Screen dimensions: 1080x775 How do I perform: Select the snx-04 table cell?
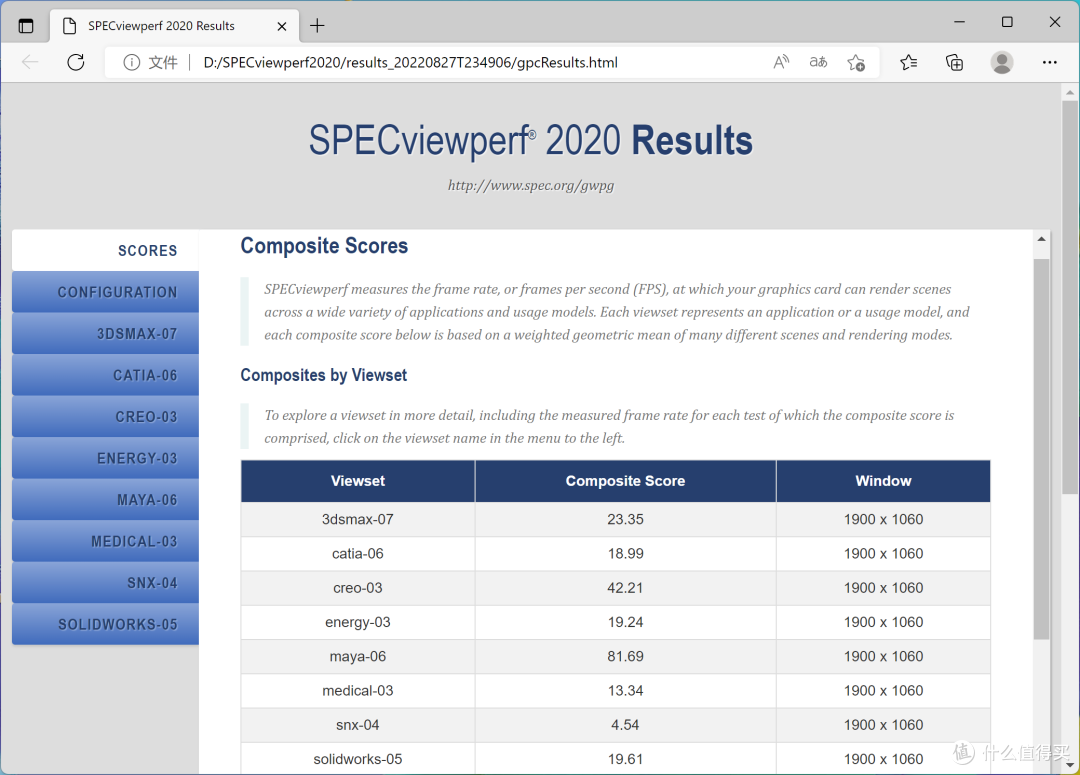point(357,725)
